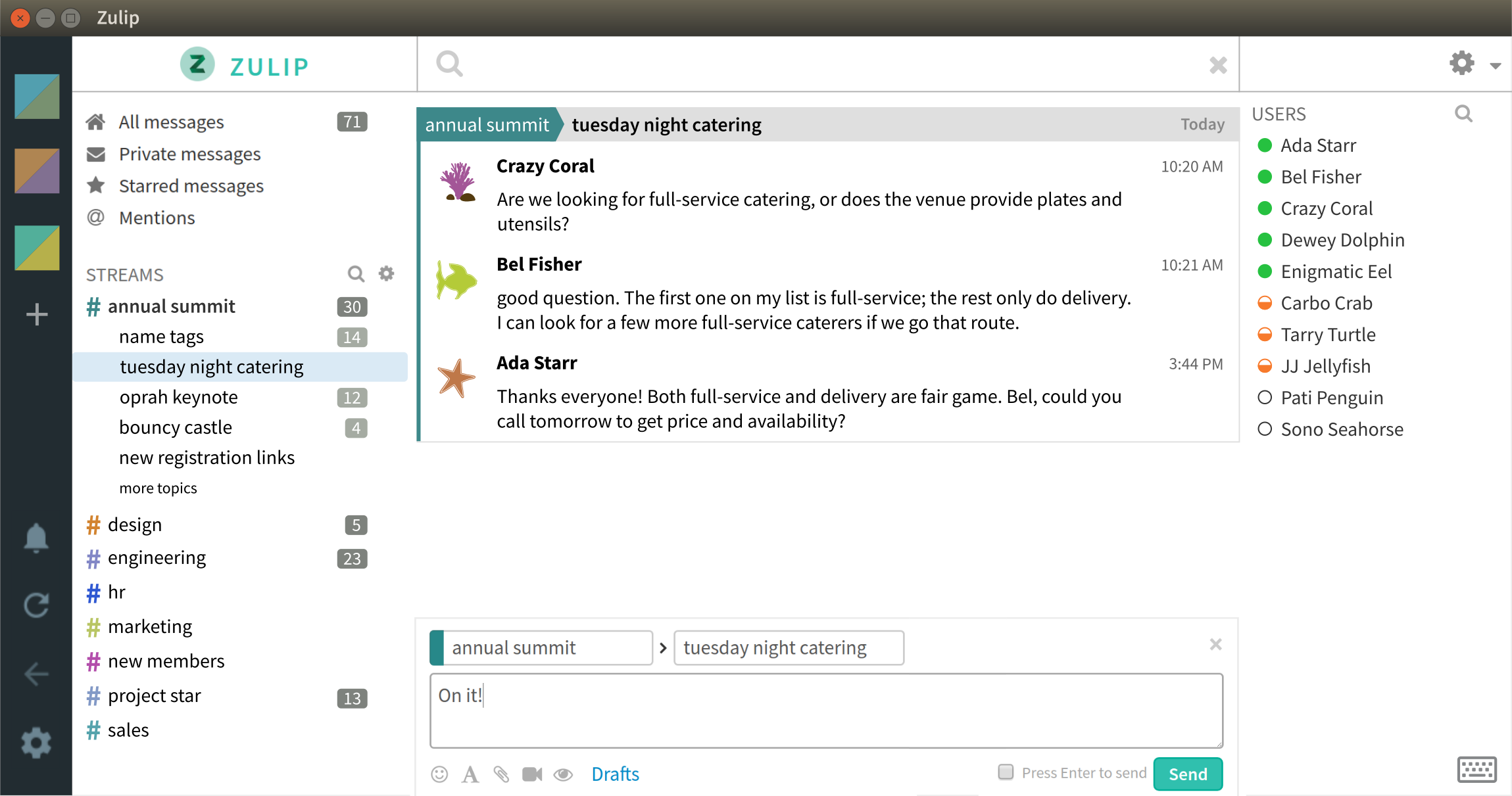Search streams using the magnifier icon

(x=356, y=273)
